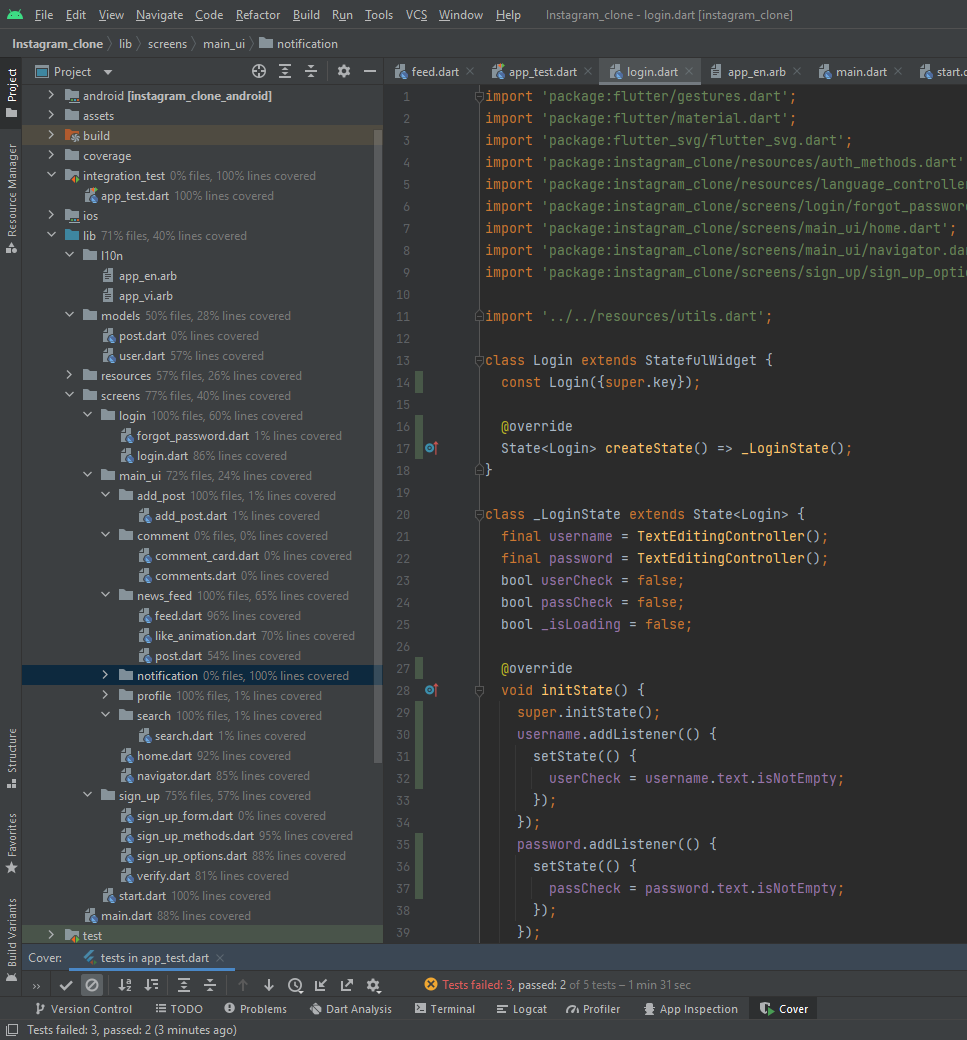Click Collapse All in the Project panel
Viewport: 967px width, 1040px height.
[x=310, y=71]
